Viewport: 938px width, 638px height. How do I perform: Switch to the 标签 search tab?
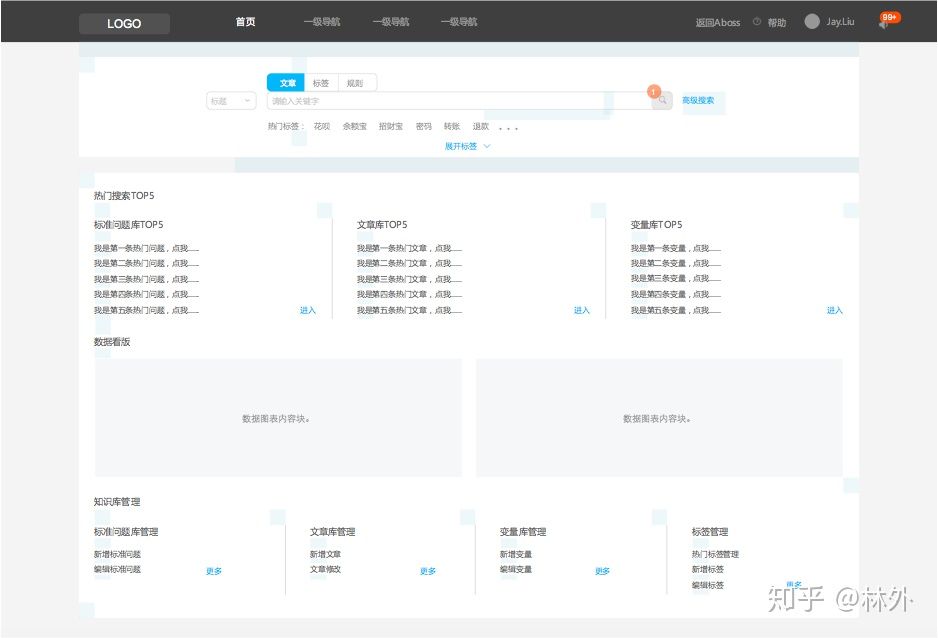coord(321,83)
